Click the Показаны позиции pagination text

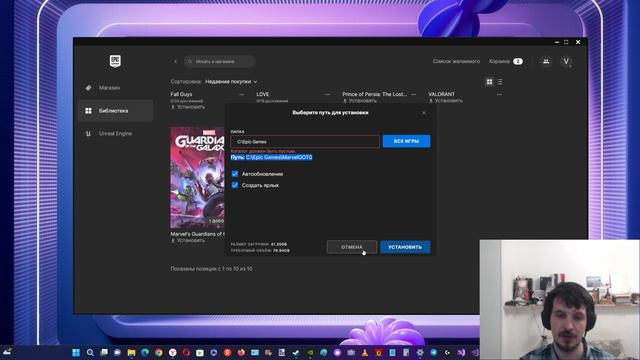tap(211, 269)
